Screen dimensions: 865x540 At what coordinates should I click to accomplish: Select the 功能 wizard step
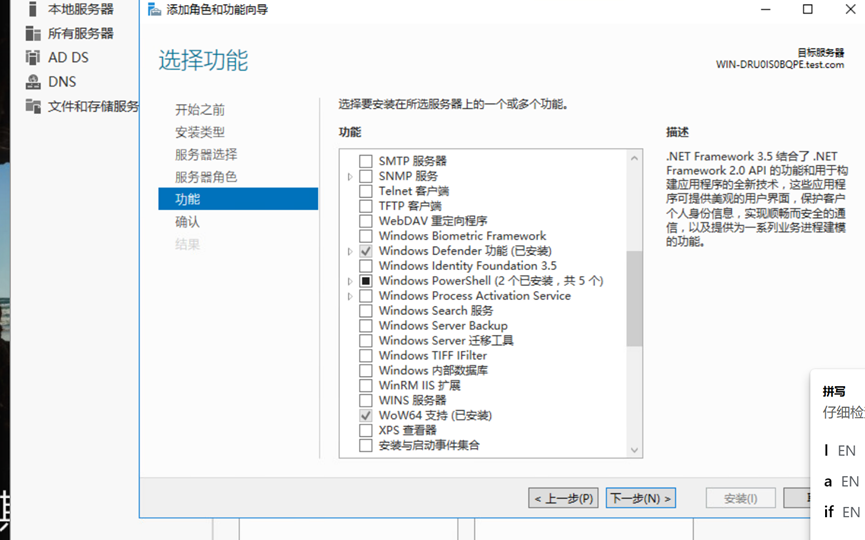(238, 199)
